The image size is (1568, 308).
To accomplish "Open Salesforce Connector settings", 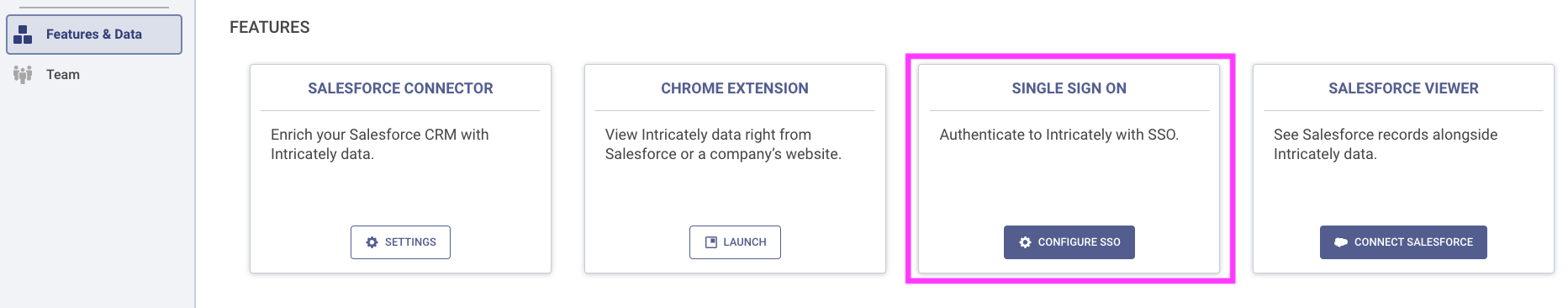I will pos(400,242).
